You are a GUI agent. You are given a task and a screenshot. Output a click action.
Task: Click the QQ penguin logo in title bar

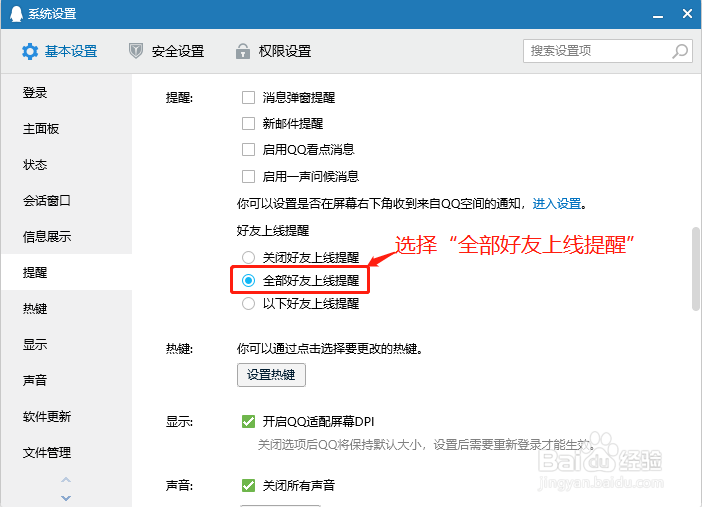tap(16, 14)
